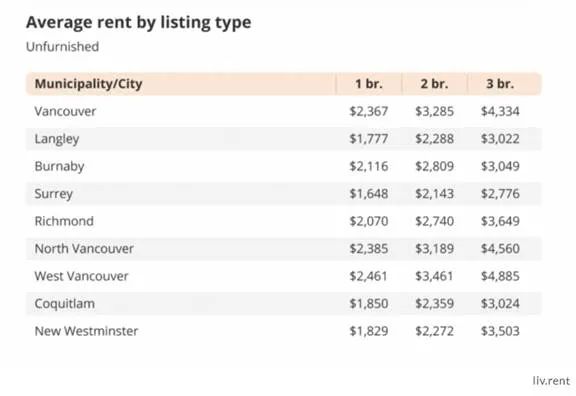Click Richmond 2 br. value $2,740
The image size is (576, 396).
pyautogui.click(x=434, y=221)
